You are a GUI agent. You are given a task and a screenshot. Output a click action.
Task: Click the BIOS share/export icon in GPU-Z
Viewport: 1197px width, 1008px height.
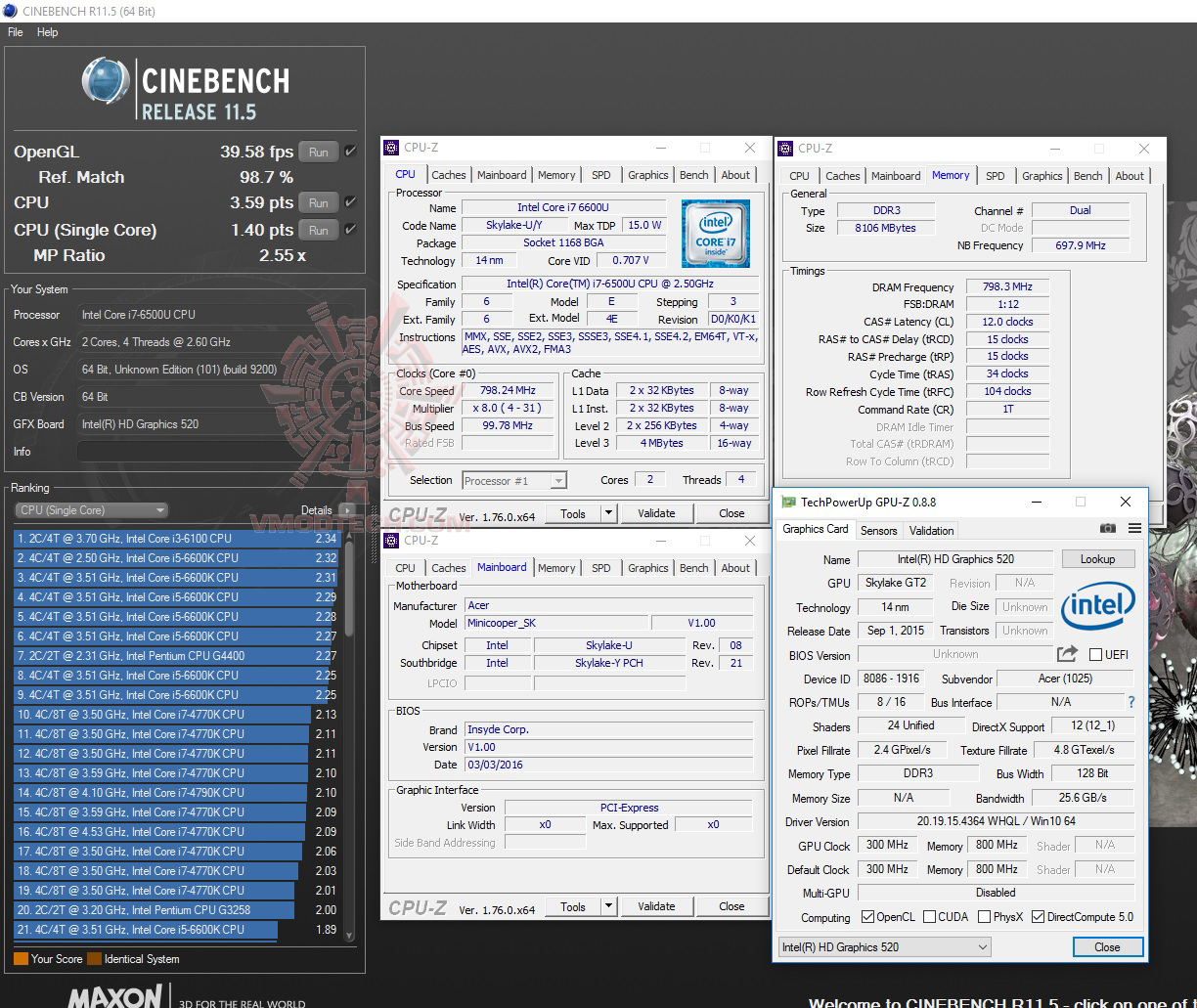click(x=1067, y=654)
